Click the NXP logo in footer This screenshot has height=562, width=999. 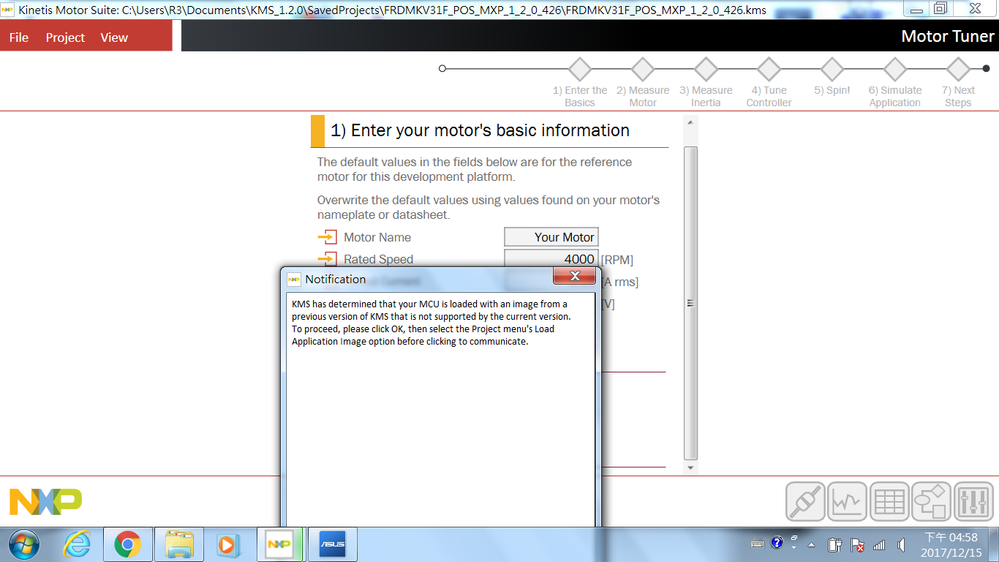point(46,501)
